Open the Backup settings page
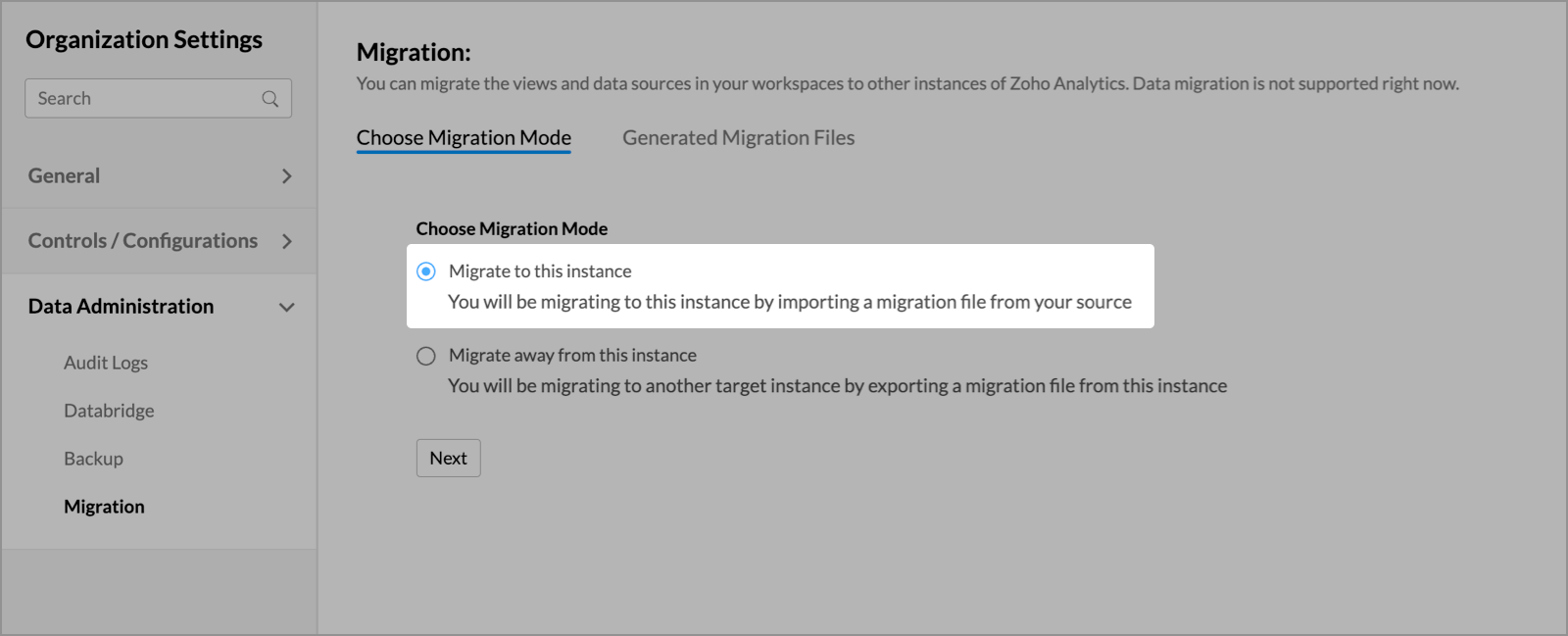 coord(94,459)
